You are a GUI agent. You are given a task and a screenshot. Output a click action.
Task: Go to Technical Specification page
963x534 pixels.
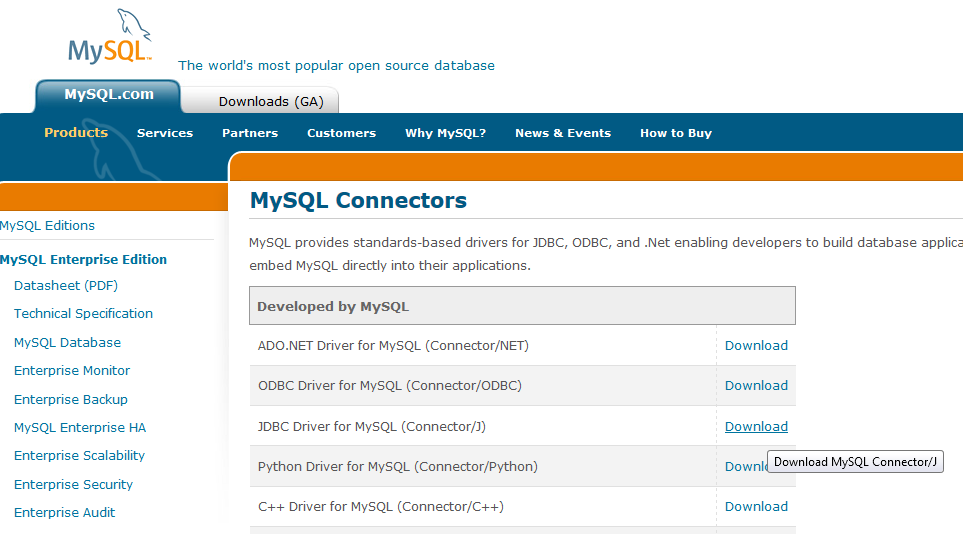pos(83,314)
